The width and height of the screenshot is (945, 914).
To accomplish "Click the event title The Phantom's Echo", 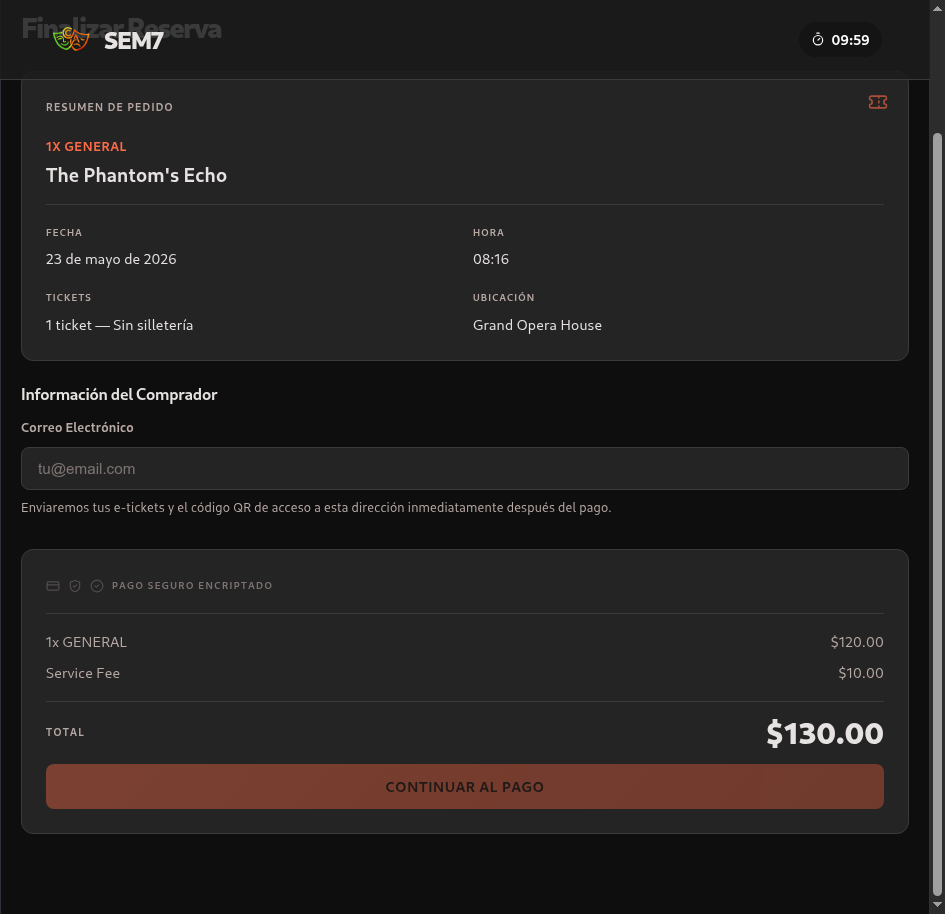I will 136,175.
